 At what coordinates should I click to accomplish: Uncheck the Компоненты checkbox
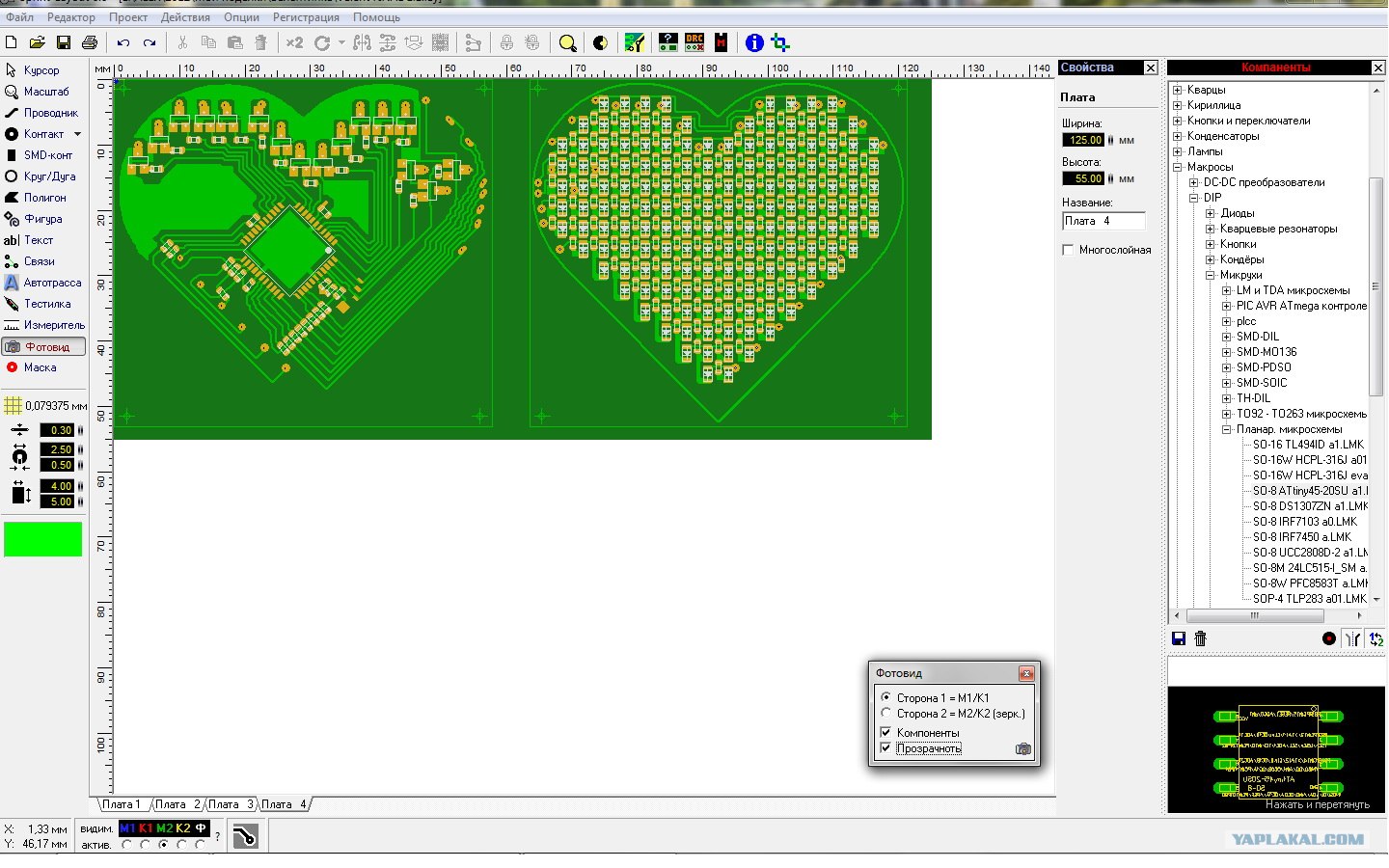click(x=885, y=733)
